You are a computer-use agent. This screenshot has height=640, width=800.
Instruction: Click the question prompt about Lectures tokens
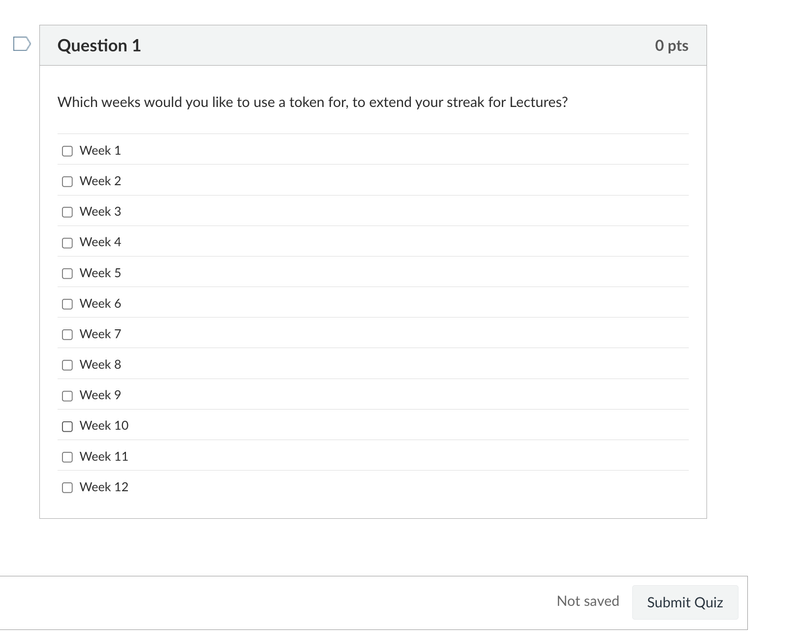[x=312, y=102]
